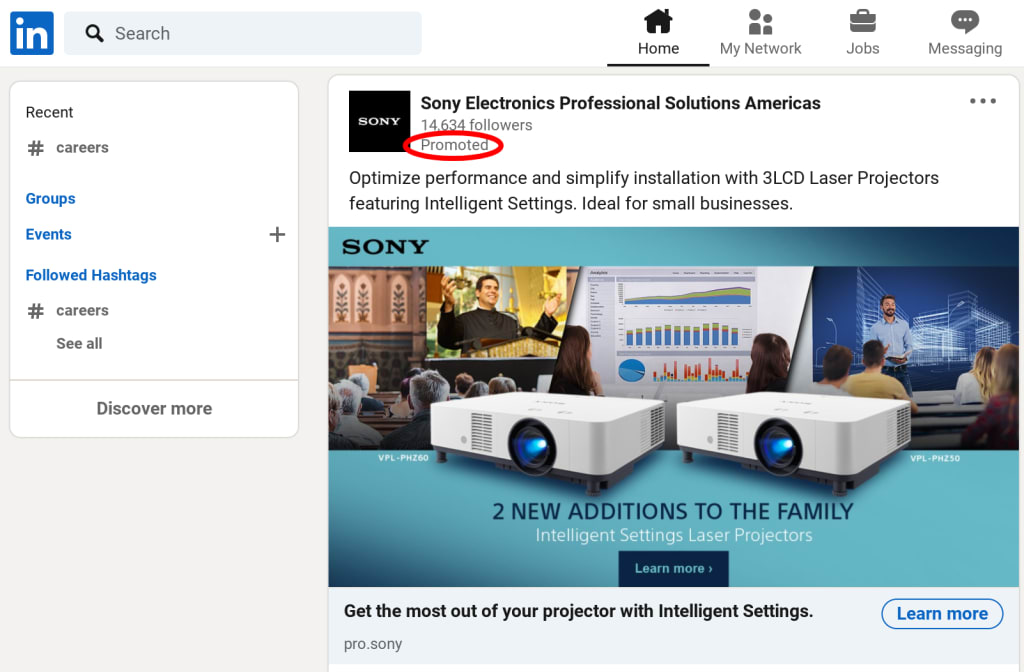Open the Events link

48,234
